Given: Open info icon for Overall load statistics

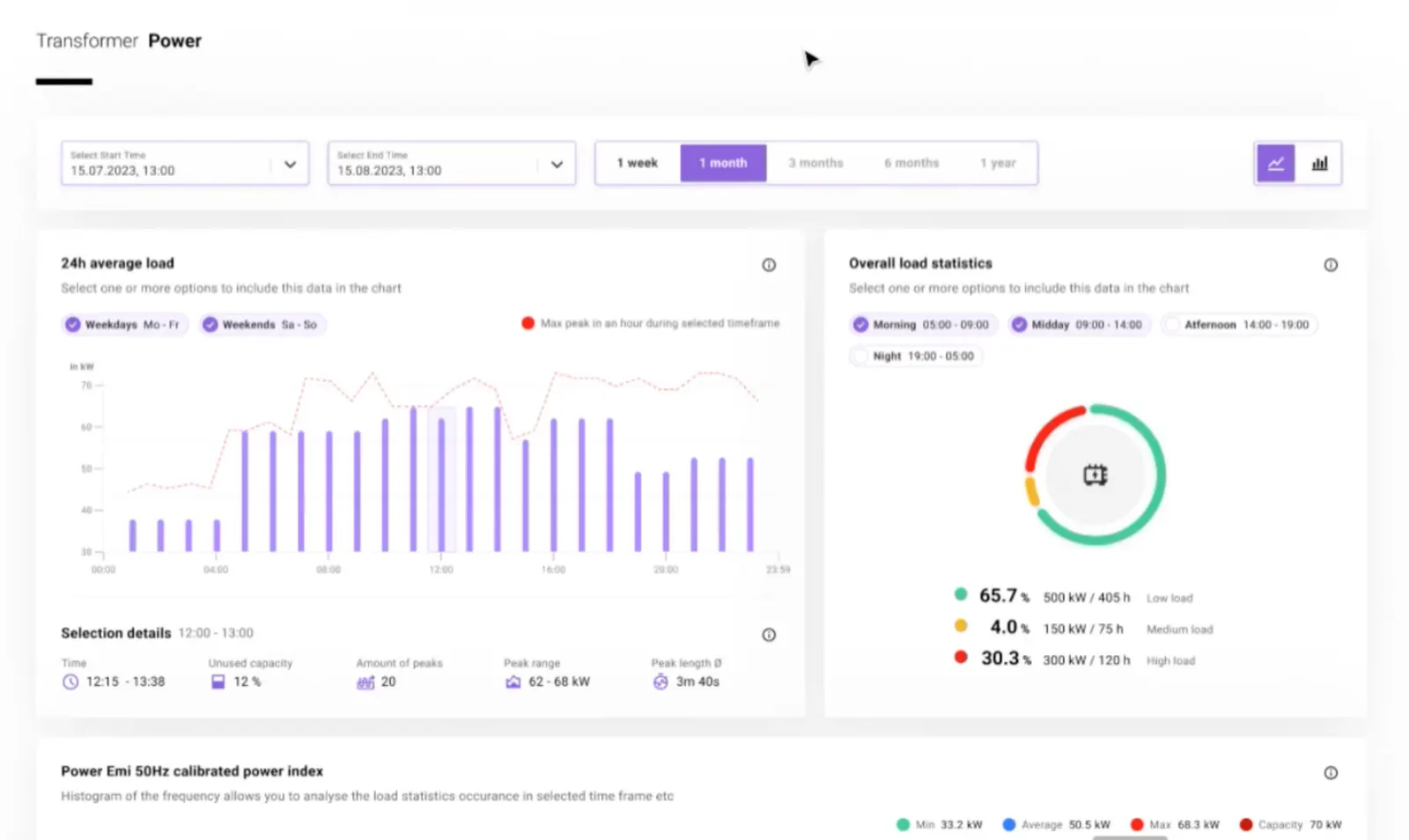Looking at the screenshot, I should click(x=1331, y=265).
